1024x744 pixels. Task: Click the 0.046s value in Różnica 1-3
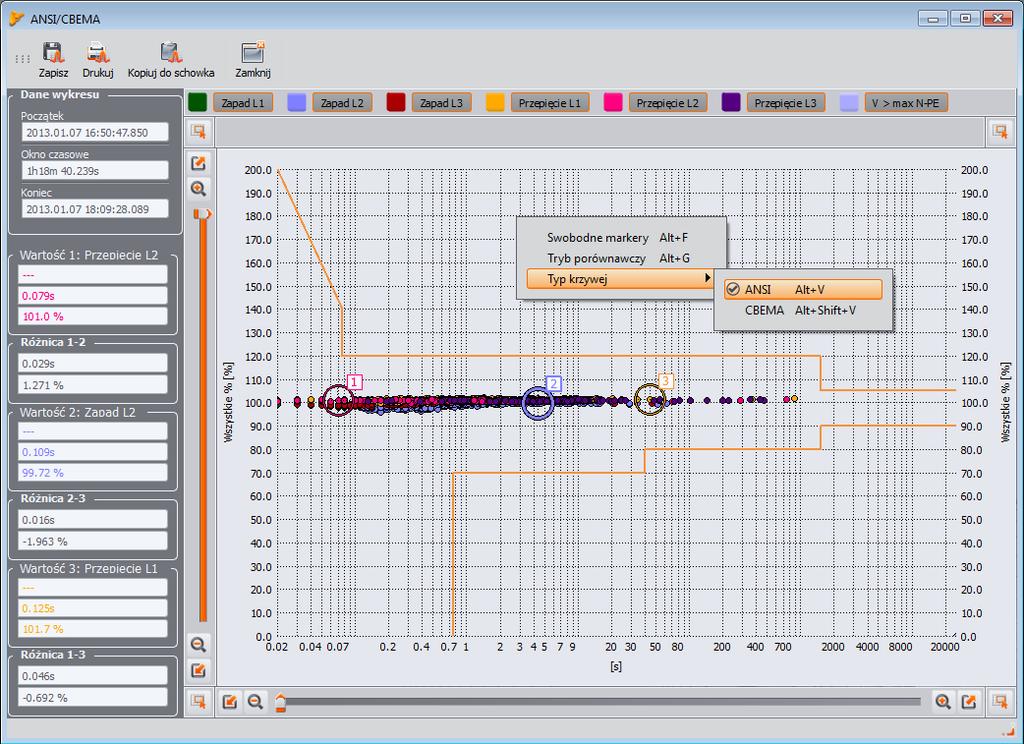click(93, 676)
